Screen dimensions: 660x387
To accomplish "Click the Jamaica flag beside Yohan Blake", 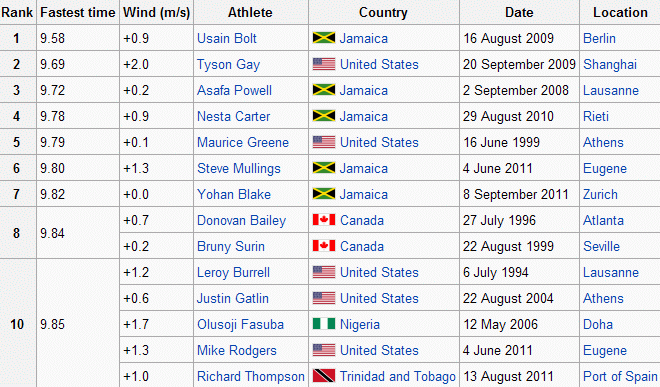I will tap(324, 194).
